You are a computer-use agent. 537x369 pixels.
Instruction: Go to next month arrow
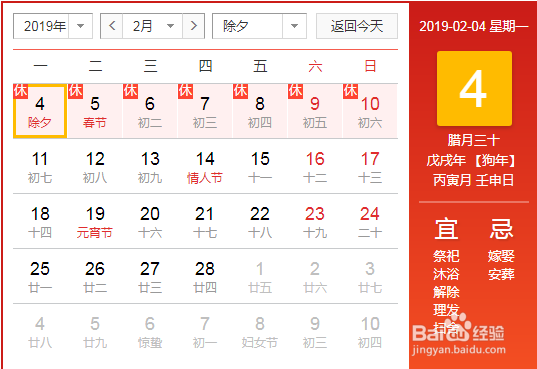(x=193, y=26)
